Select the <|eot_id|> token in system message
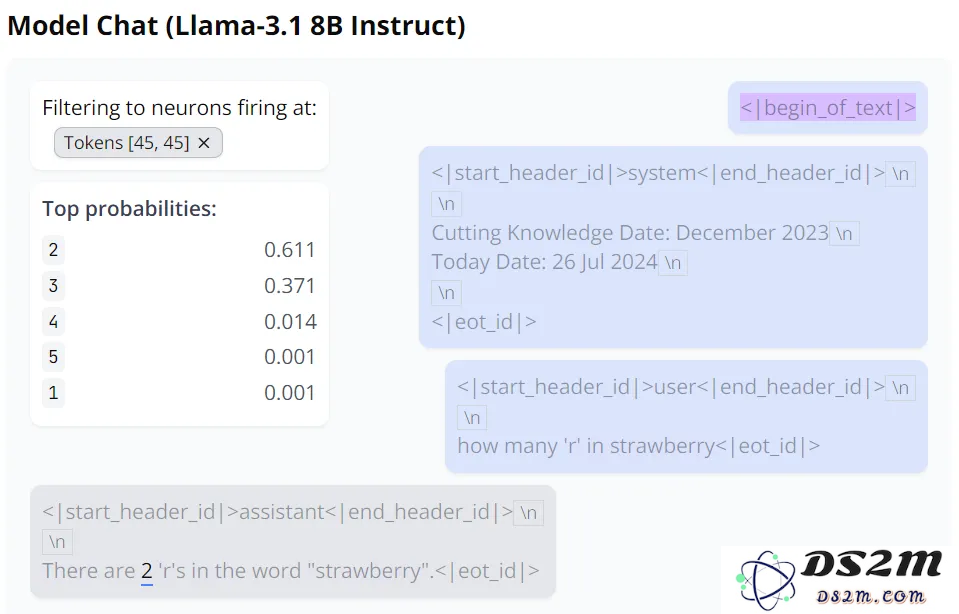The width and height of the screenshot is (959, 614). (484, 322)
